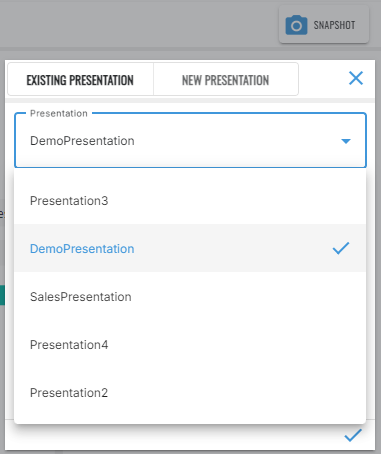
Task: Switch to the Existing Presentation tab
Action: pos(80,80)
